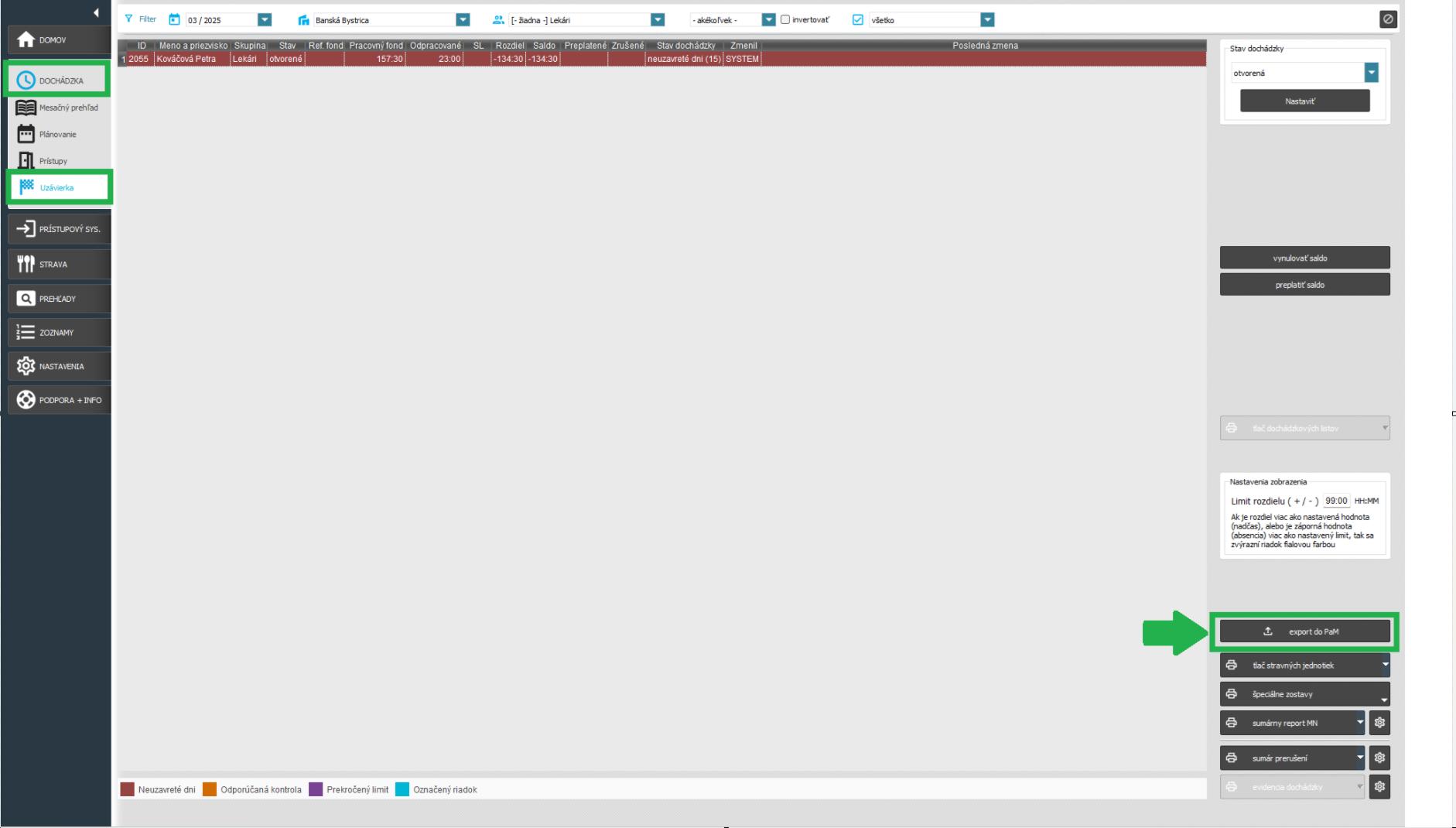Toggle the checkbox beside všetko

[857, 20]
